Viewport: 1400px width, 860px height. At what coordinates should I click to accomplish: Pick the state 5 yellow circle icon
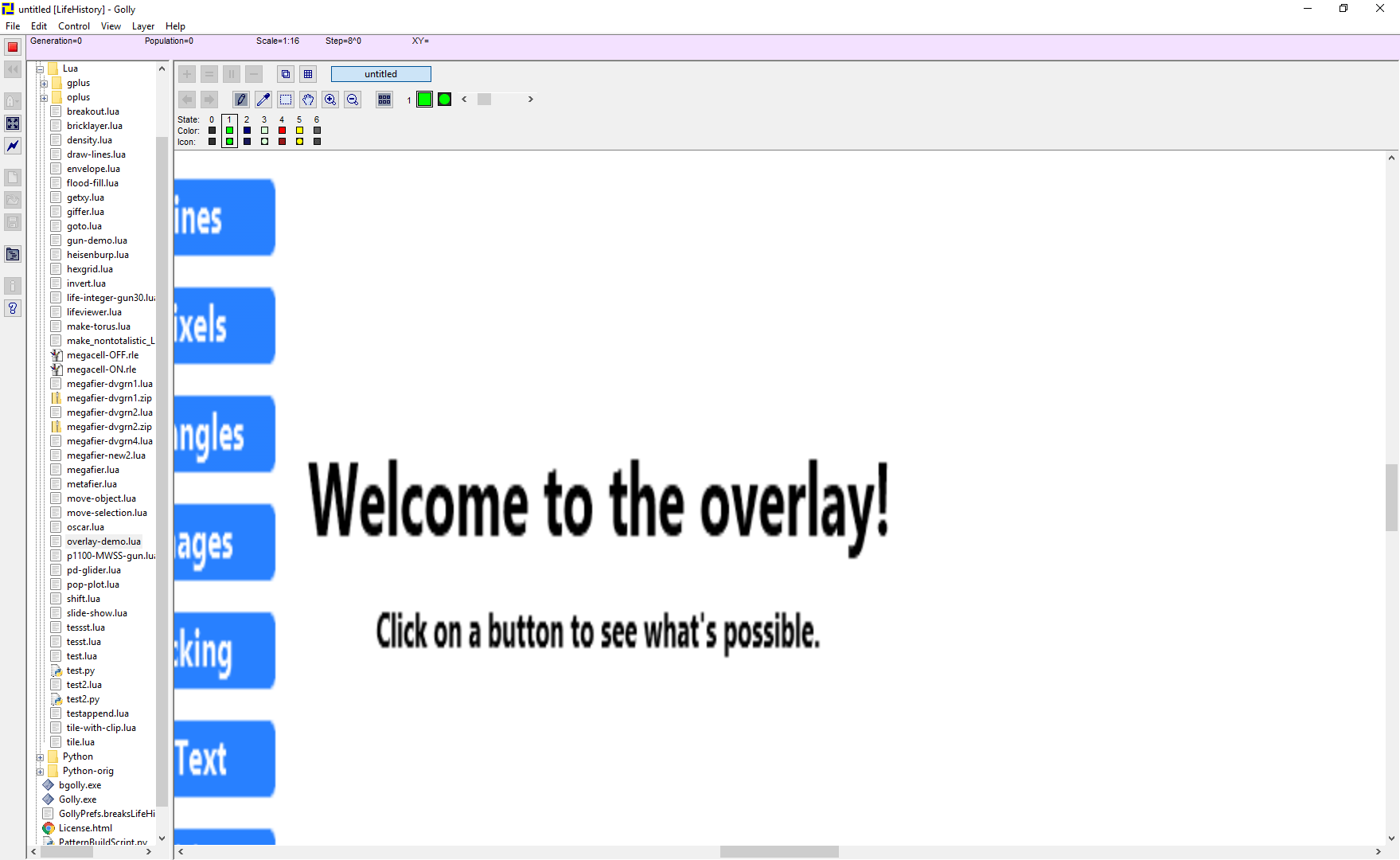tap(299, 142)
